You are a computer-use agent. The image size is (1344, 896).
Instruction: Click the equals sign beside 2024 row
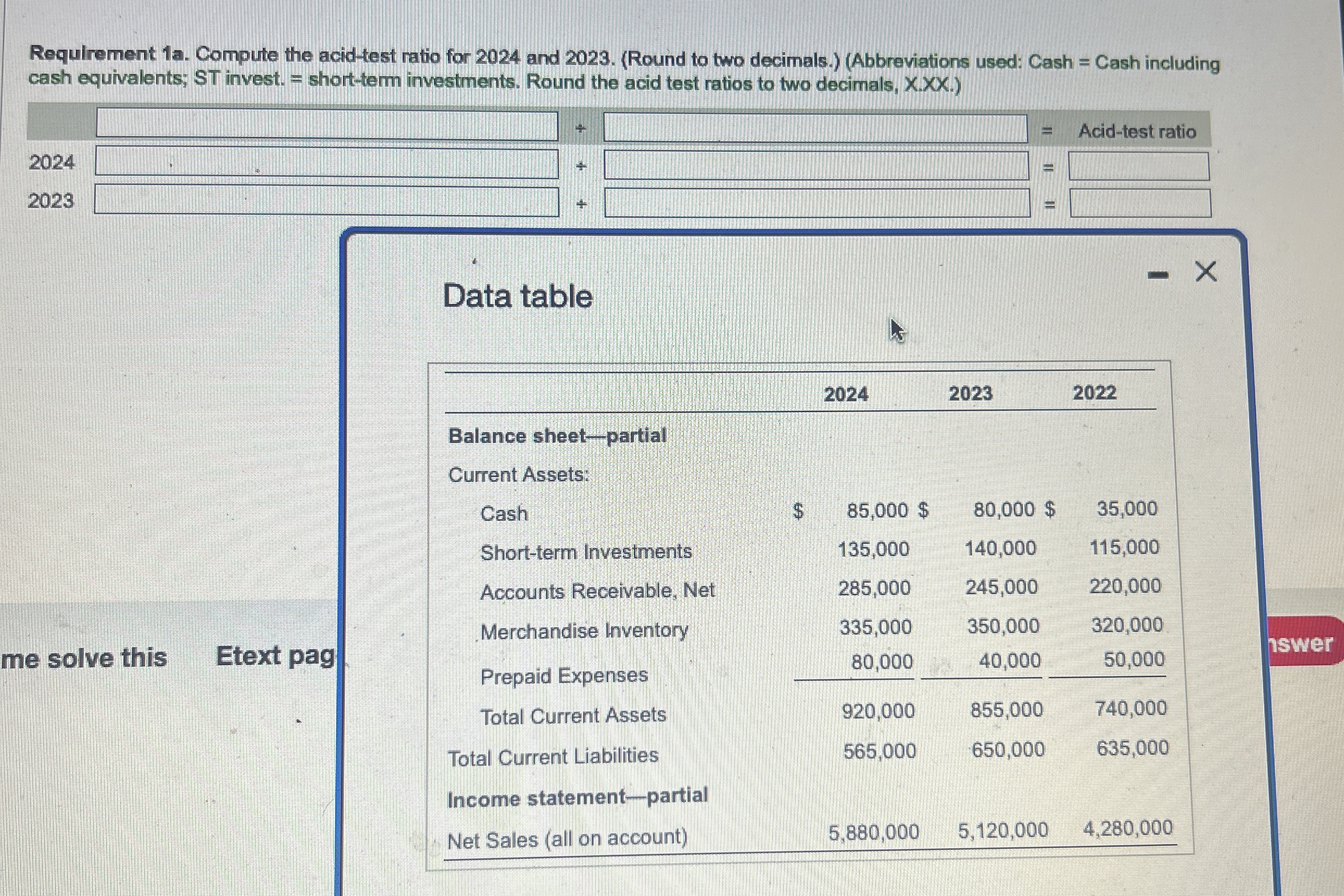coord(1050,166)
